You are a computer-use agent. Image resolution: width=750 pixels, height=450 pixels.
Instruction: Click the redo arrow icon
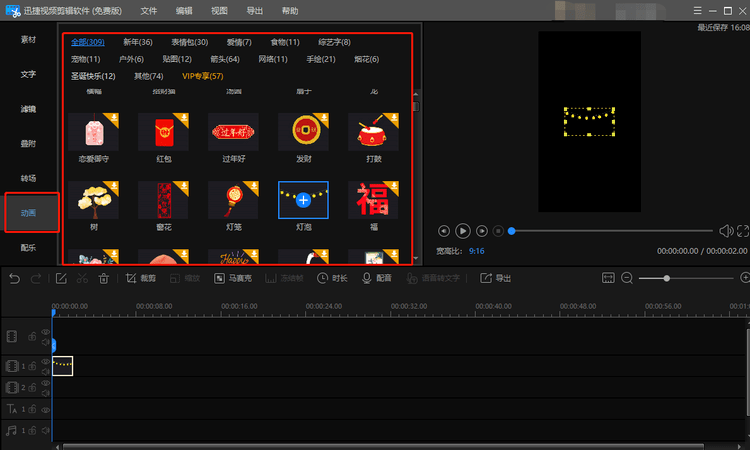tap(36, 278)
